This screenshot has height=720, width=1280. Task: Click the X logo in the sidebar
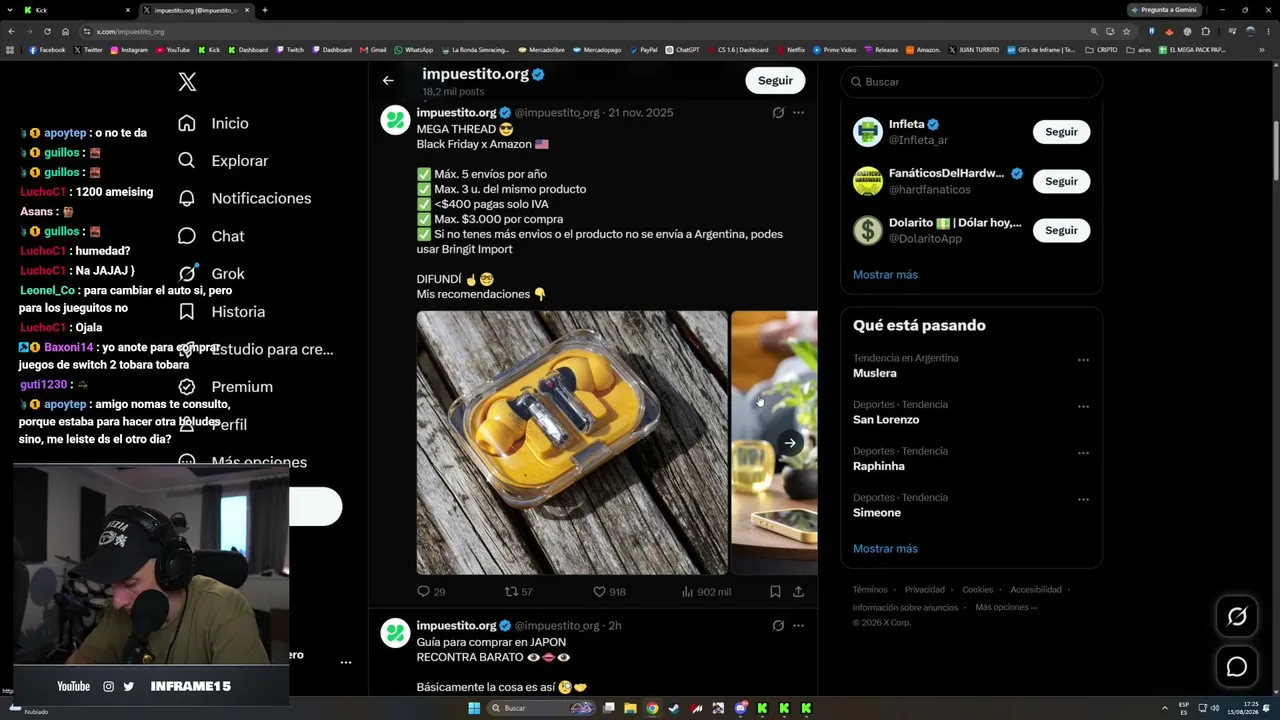(187, 82)
